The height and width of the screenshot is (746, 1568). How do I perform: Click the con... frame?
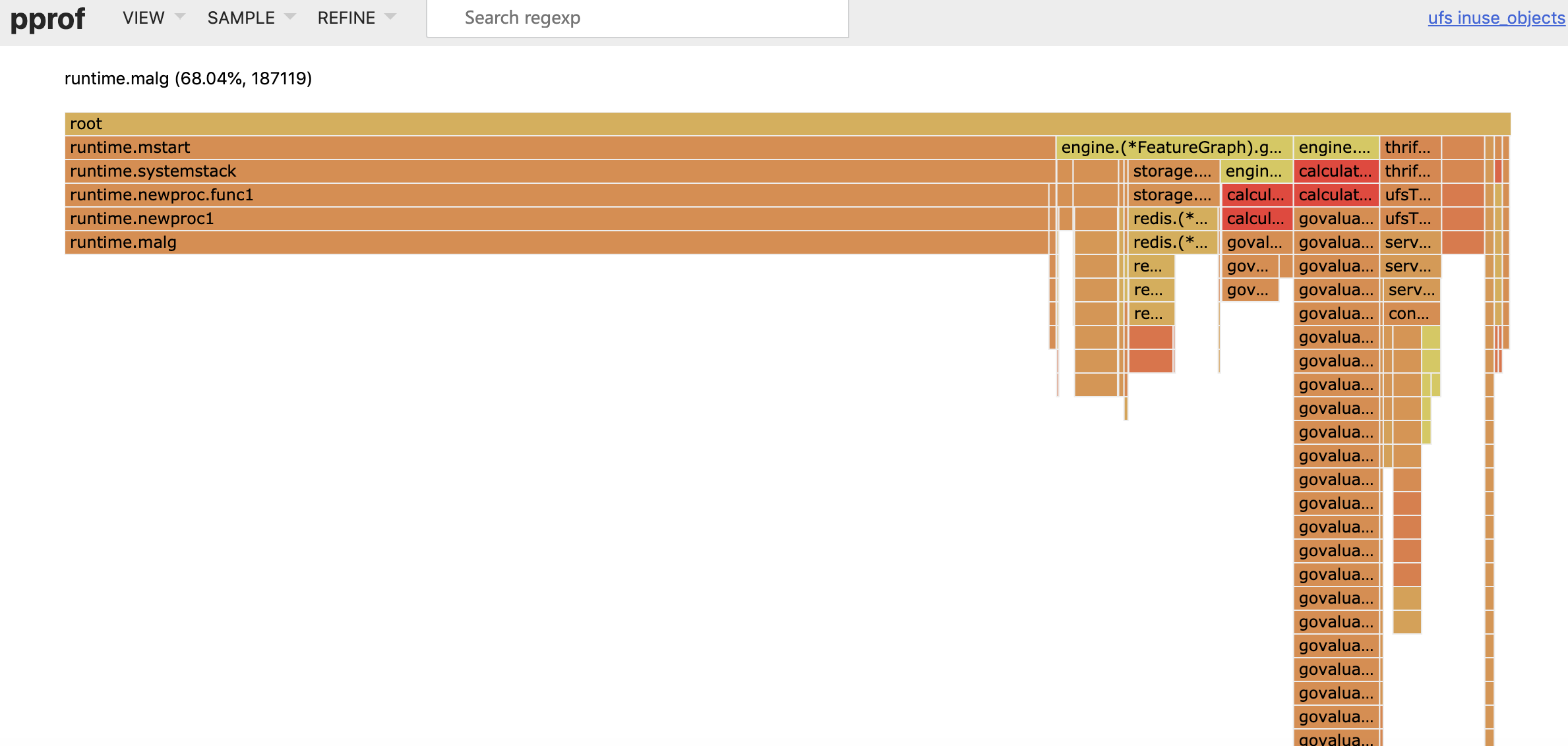pyautogui.click(x=1411, y=314)
